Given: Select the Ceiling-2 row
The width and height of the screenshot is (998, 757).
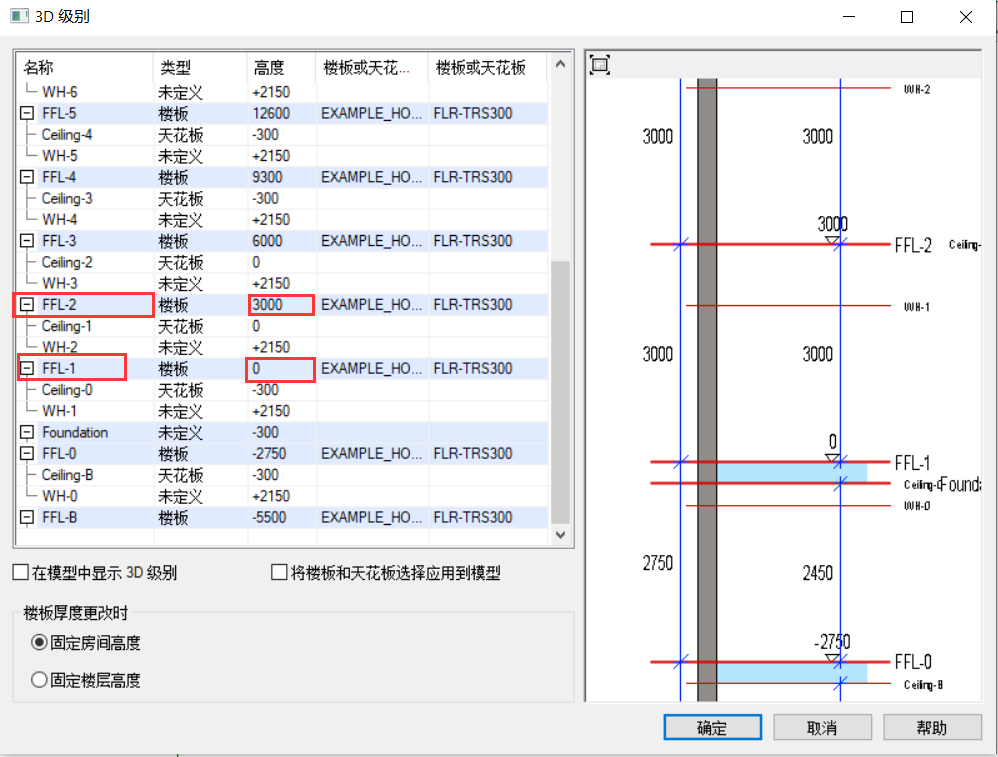Looking at the screenshot, I should (x=281, y=262).
